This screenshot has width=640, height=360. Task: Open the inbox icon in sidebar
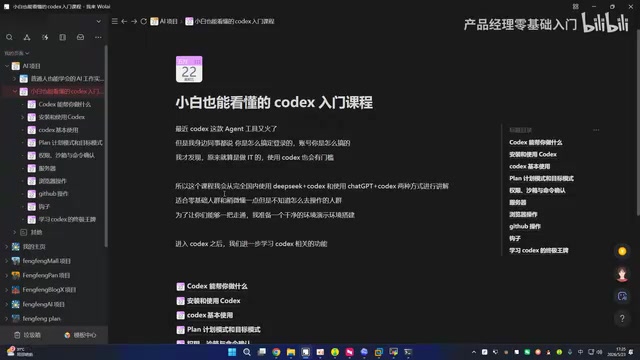coord(80,37)
